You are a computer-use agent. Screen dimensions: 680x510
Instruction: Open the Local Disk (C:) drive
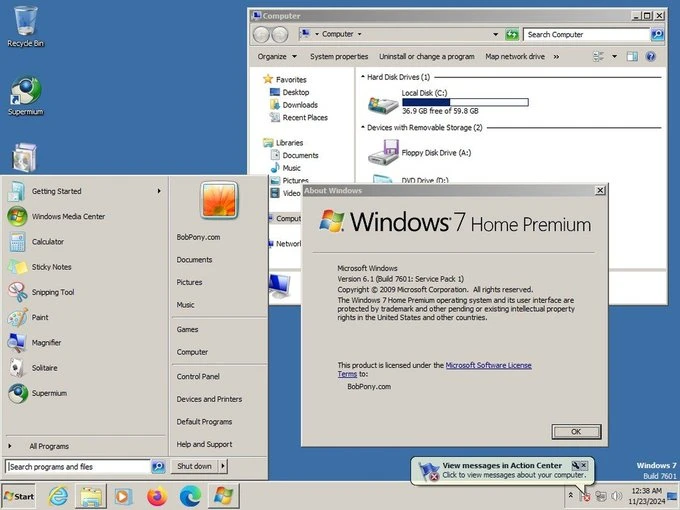pyautogui.click(x=425, y=93)
